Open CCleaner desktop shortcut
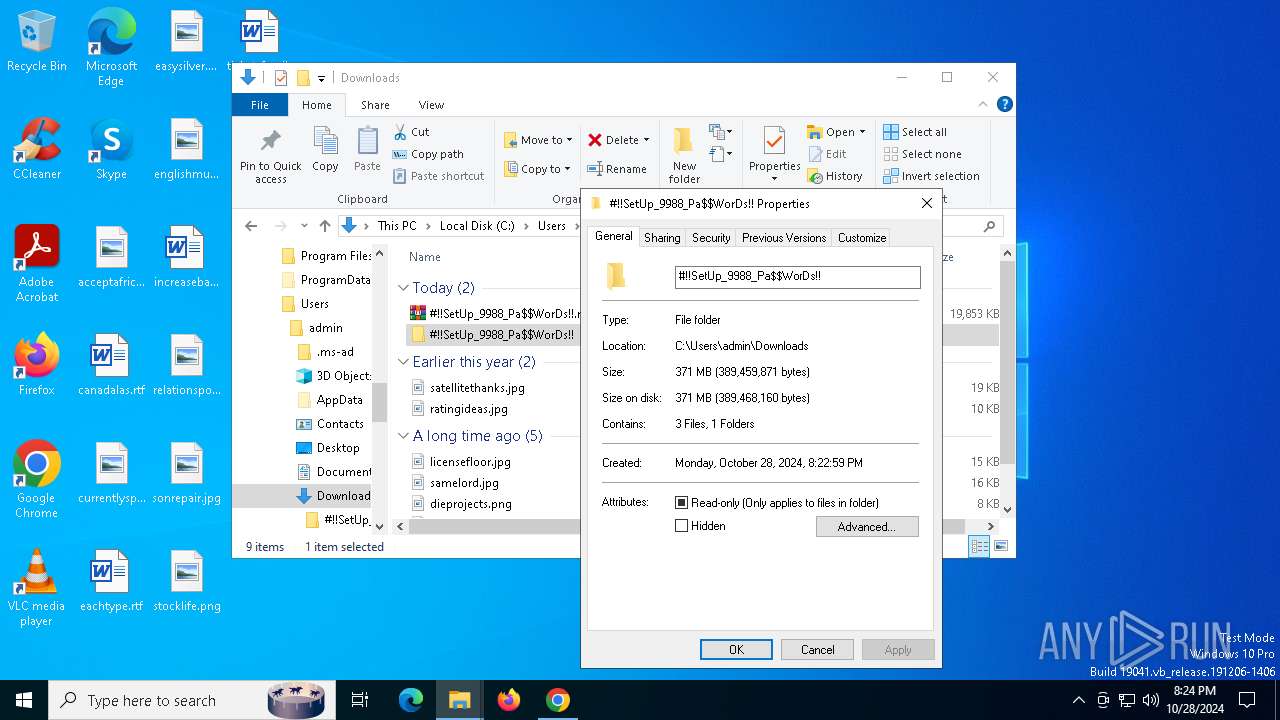1280x720 pixels. pos(37,149)
